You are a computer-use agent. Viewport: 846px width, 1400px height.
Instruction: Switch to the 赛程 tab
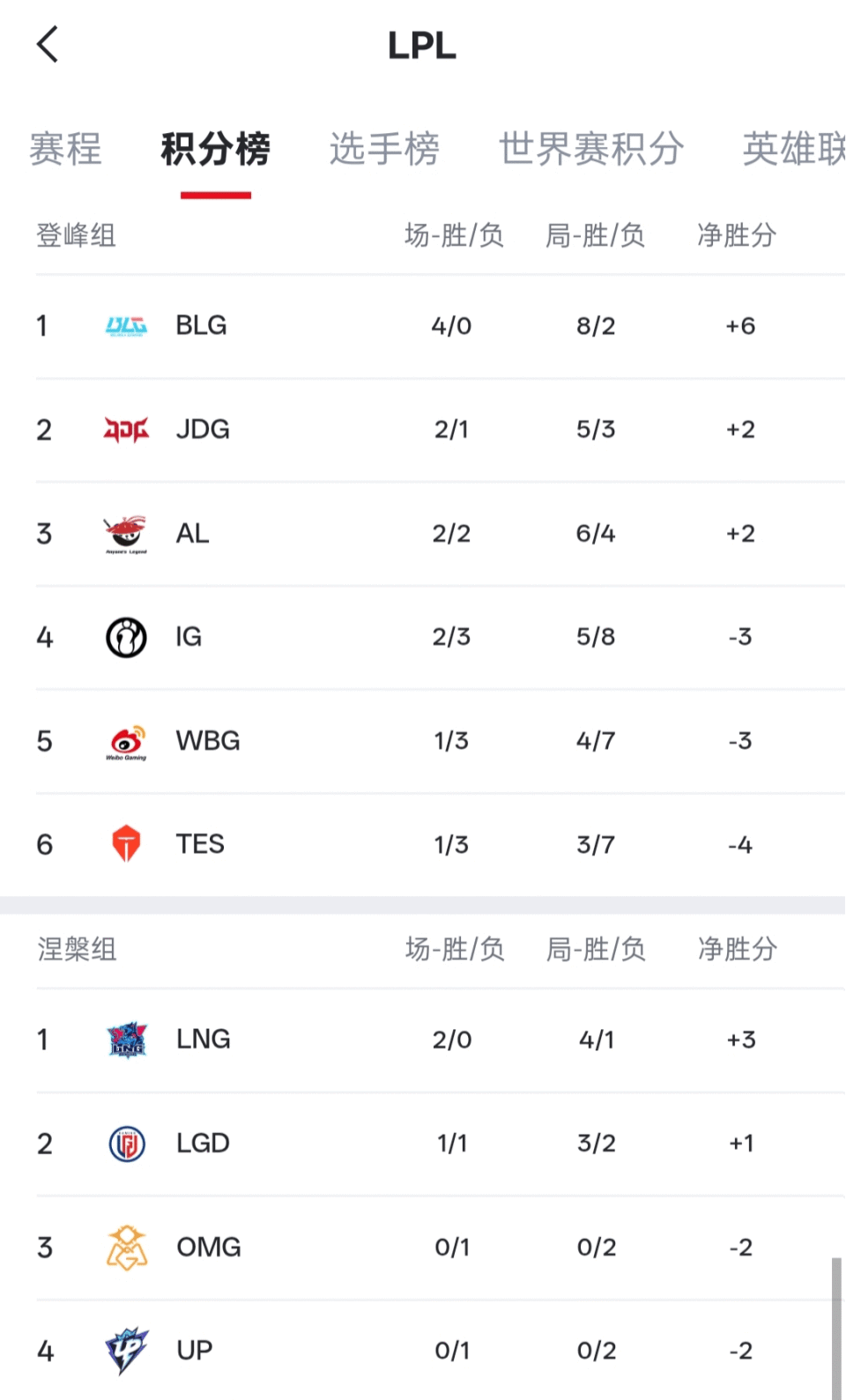click(x=65, y=148)
